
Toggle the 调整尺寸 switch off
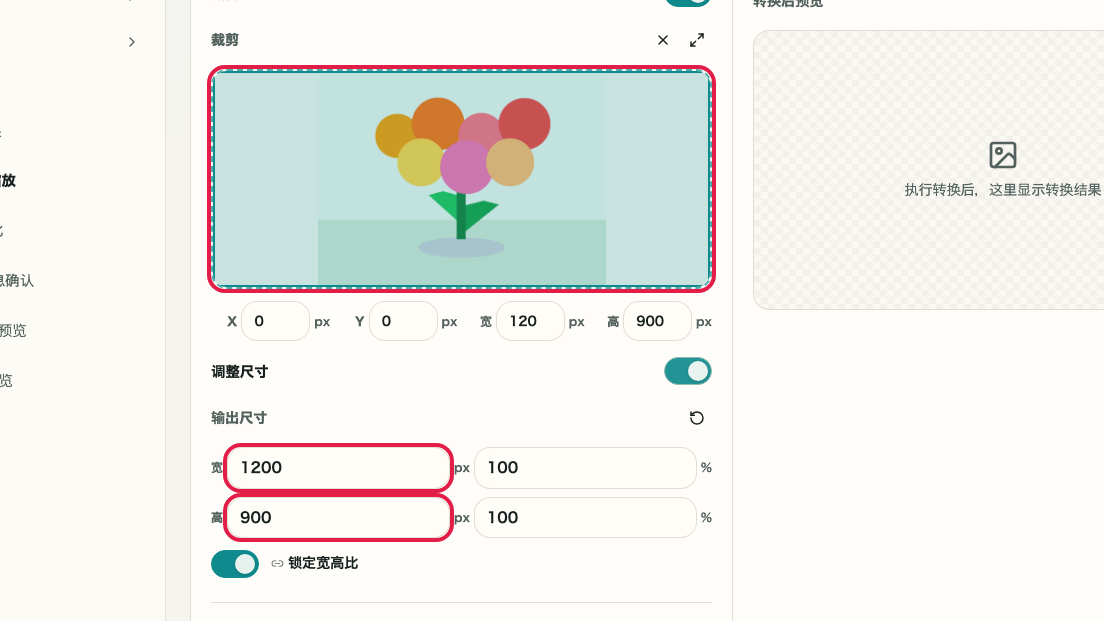[687, 371]
